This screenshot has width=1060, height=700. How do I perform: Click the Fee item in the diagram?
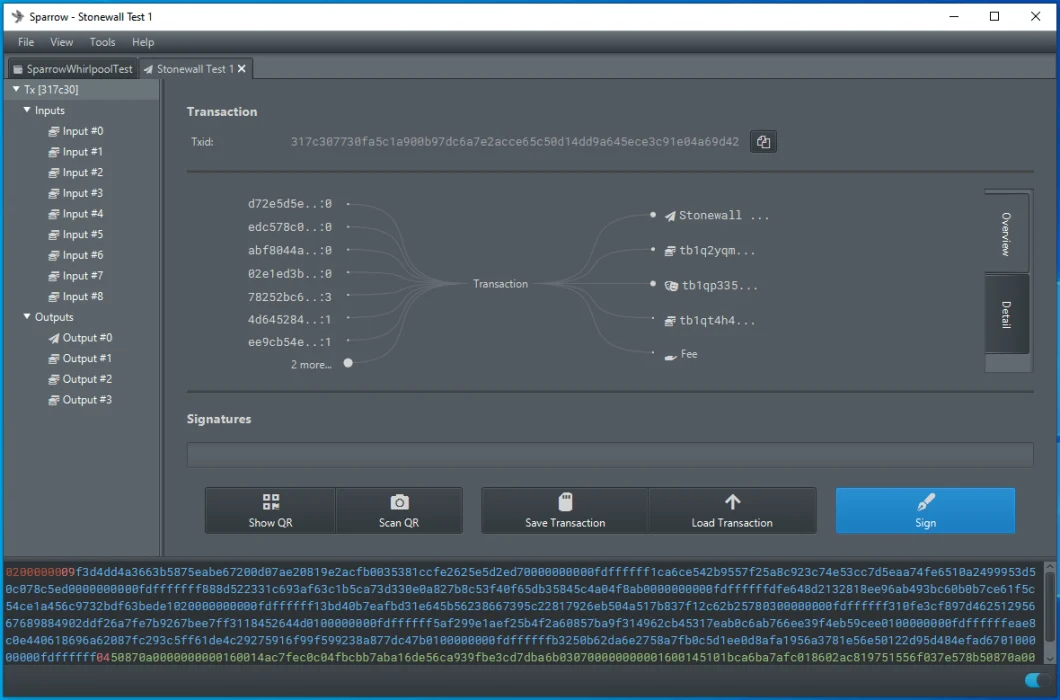coord(688,355)
